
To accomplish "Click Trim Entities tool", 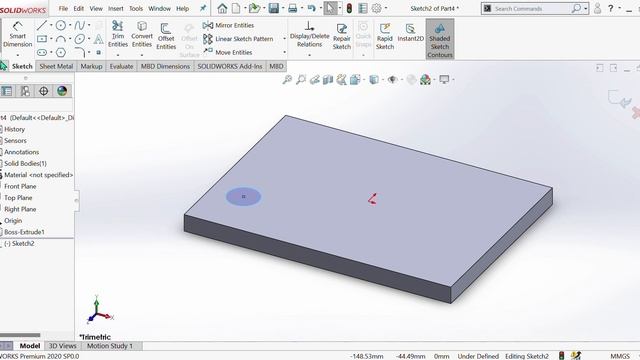I will coord(118,34).
